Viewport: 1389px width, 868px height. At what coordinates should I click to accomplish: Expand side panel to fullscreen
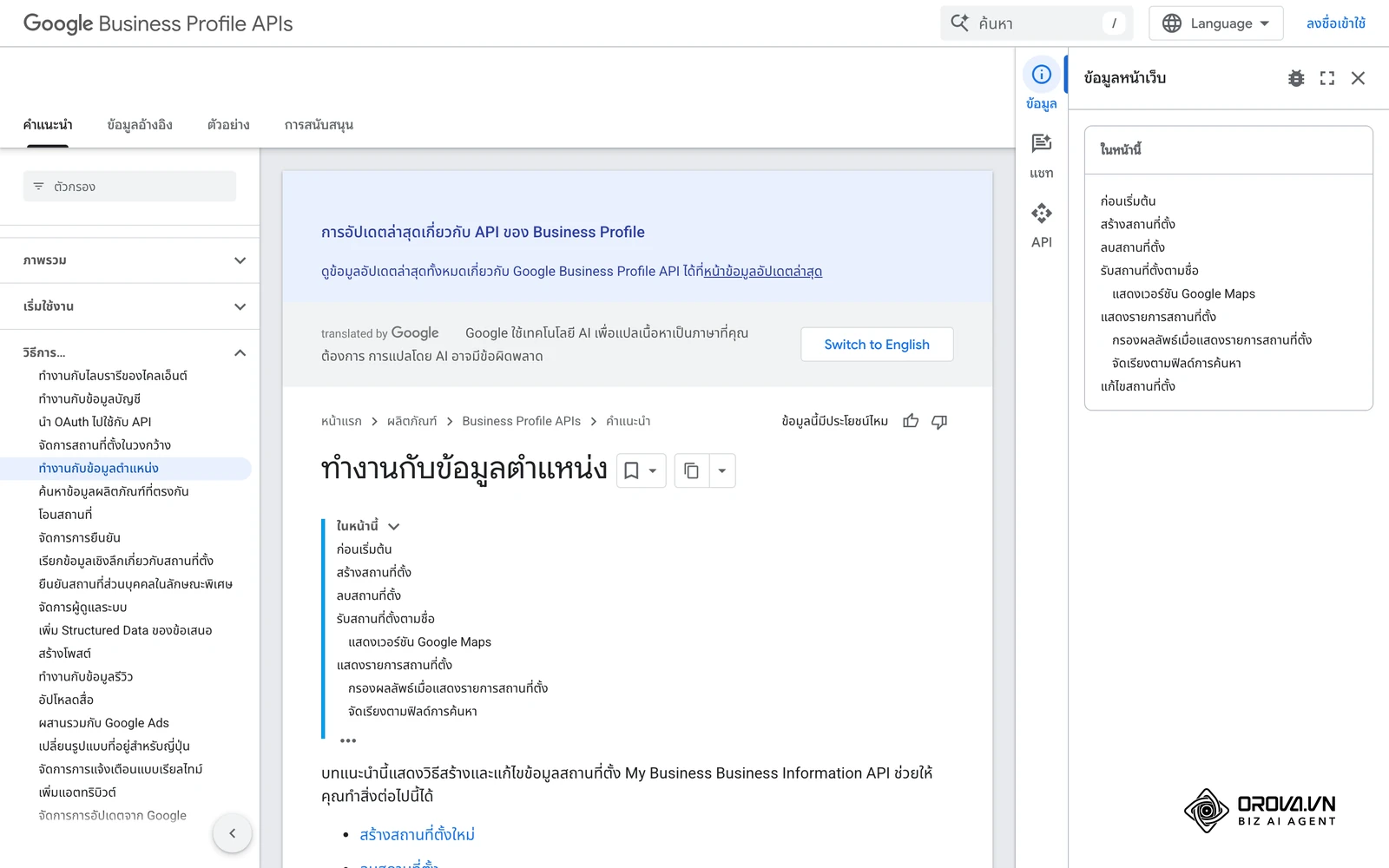pyautogui.click(x=1327, y=78)
